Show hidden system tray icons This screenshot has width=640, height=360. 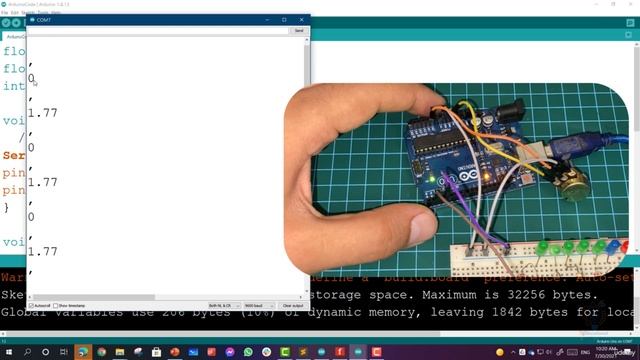(x=513, y=352)
